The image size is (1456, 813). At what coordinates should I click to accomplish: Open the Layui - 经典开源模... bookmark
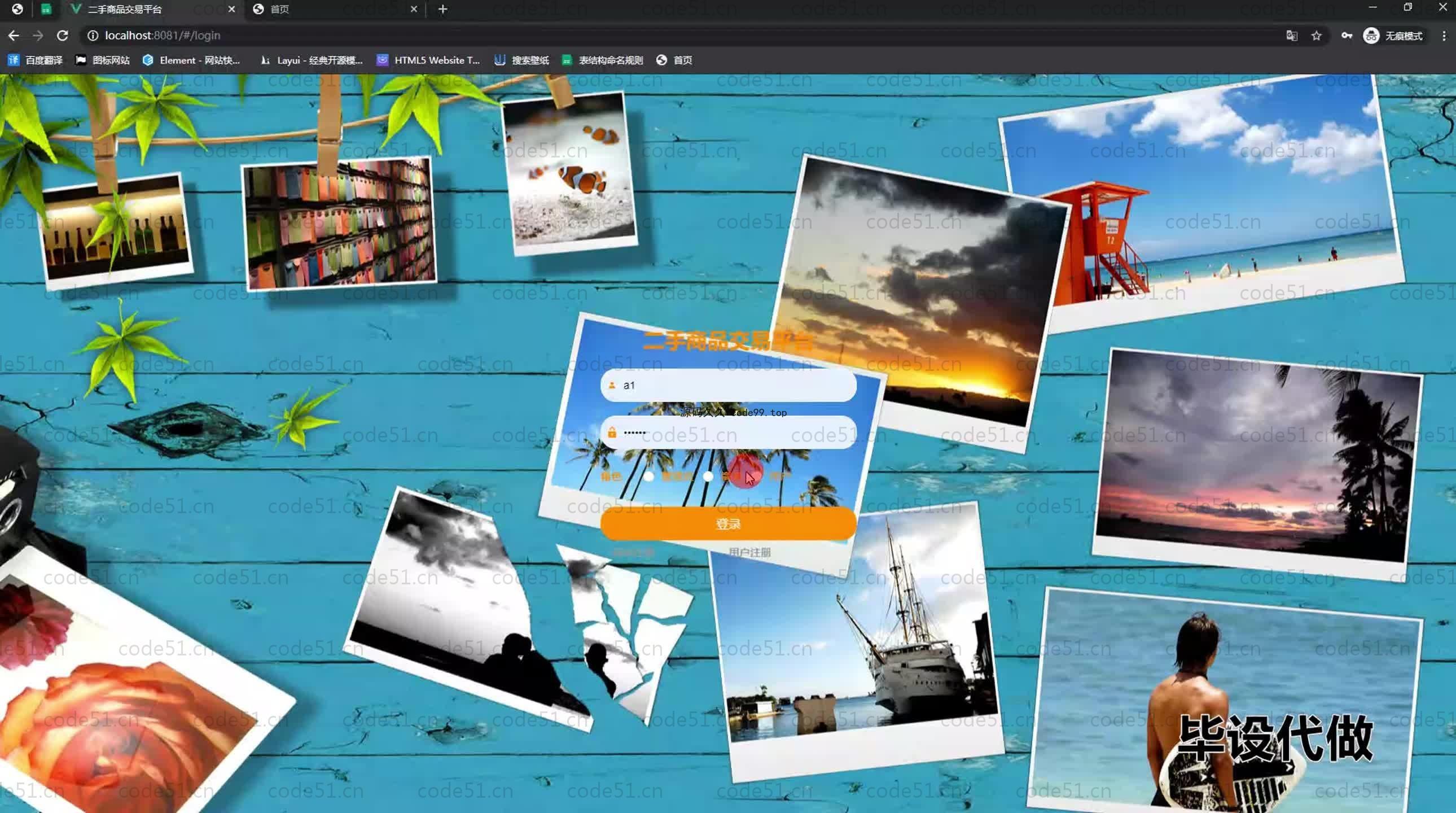pyautogui.click(x=311, y=60)
